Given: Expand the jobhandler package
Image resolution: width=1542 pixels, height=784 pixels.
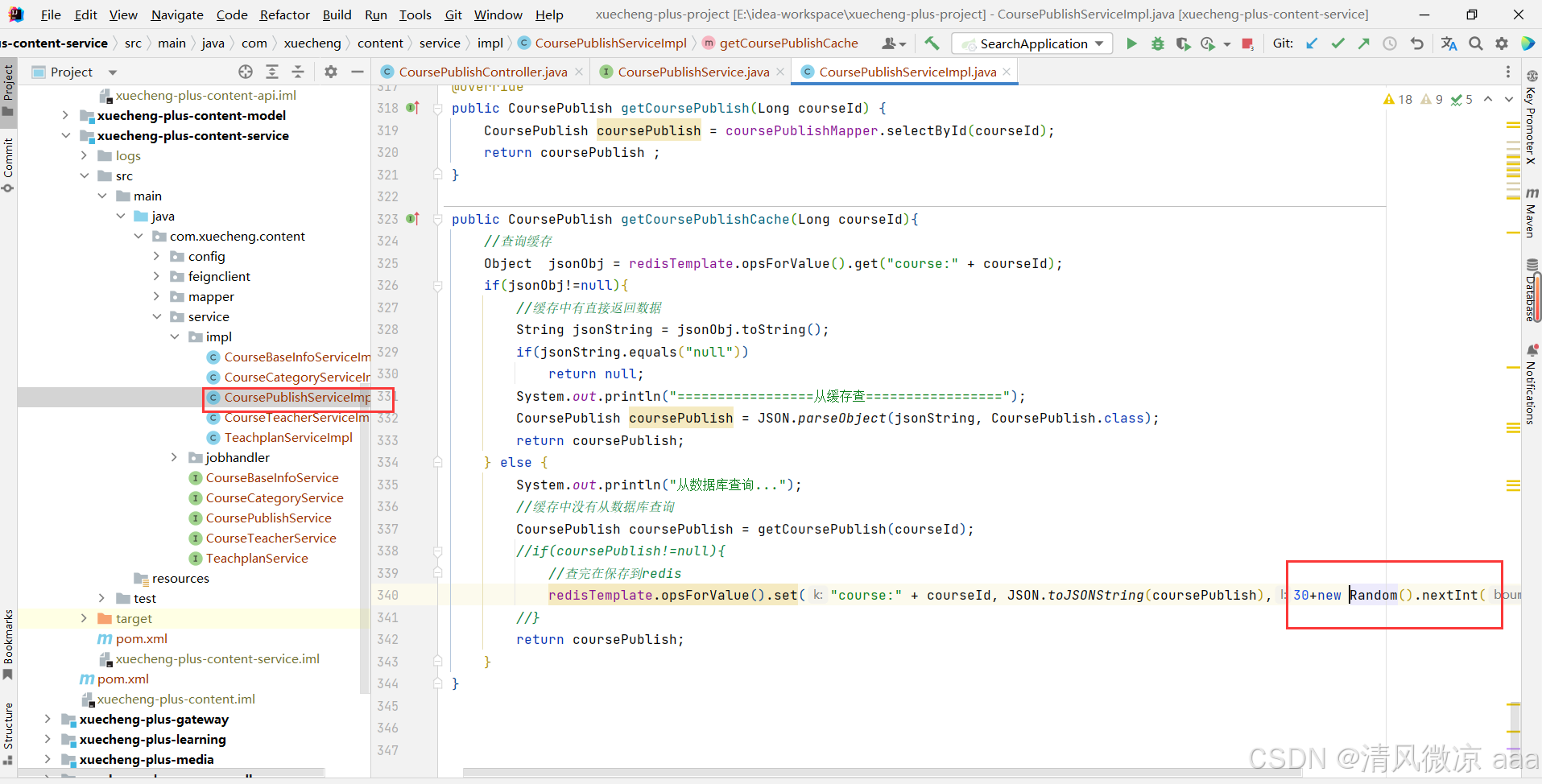Looking at the screenshot, I should (x=174, y=457).
